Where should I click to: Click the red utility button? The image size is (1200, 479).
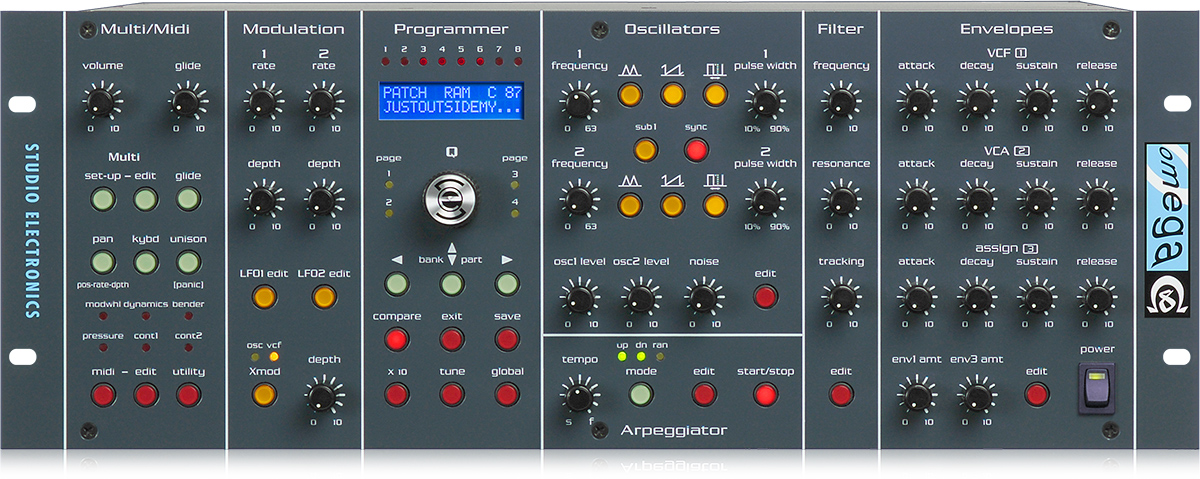coord(189,394)
